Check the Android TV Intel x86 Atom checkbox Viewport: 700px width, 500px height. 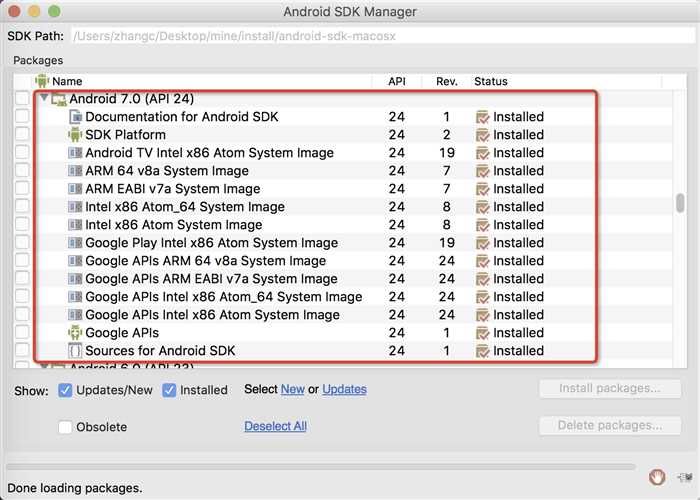pos(22,152)
